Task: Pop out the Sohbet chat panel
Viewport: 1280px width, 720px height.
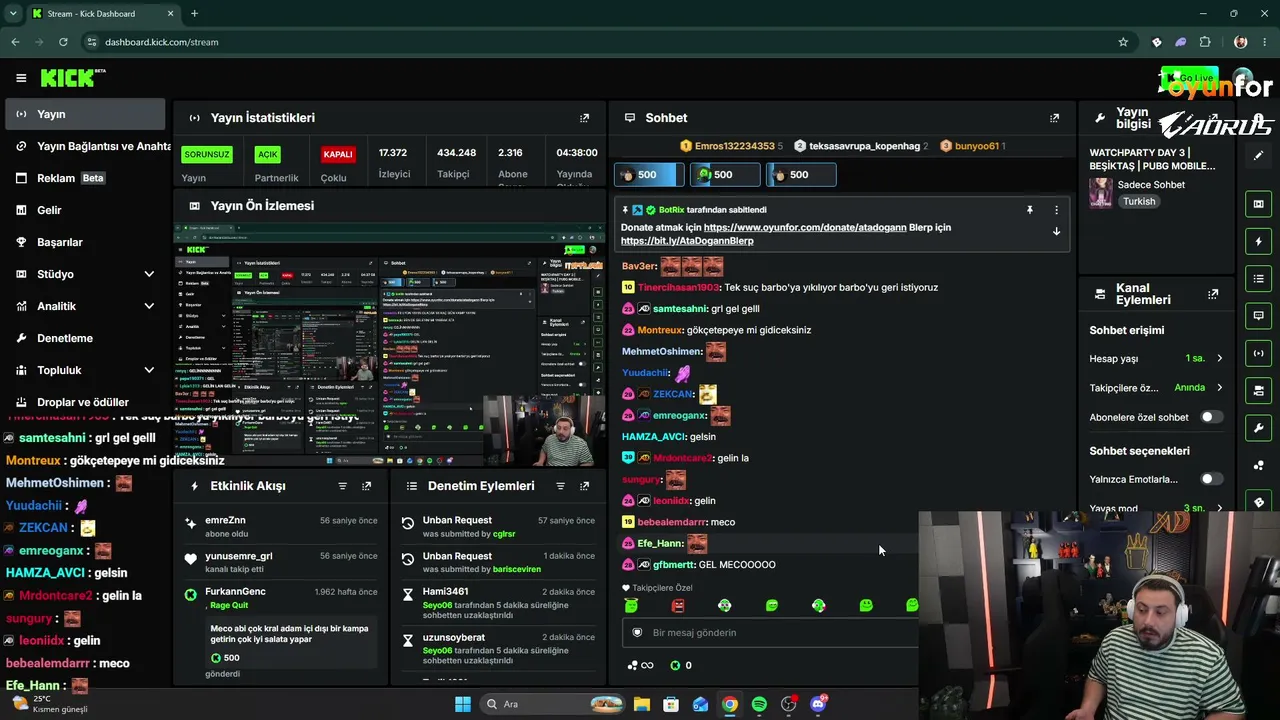Action: (x=1054, y=118)
